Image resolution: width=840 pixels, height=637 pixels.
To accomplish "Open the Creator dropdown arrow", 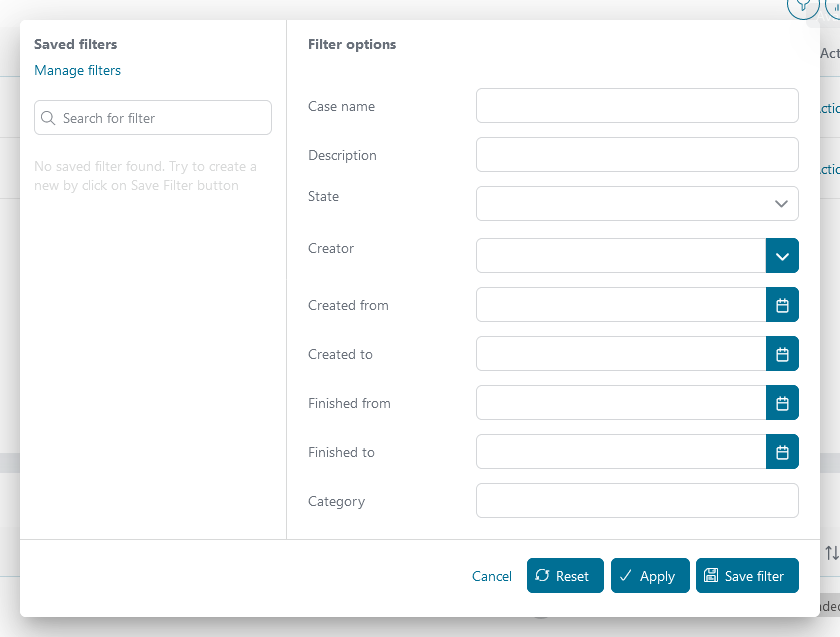I will [782, 256].
